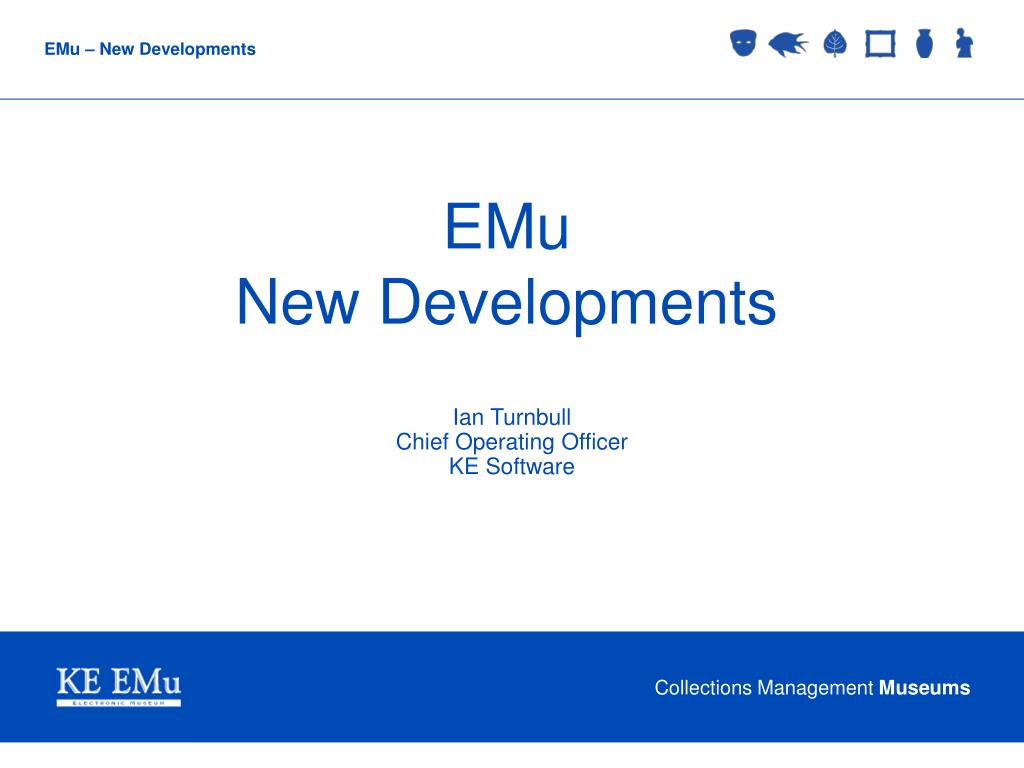This screenshot has width=1024, height=768.
Task: Click the mask icon in header
Action: pyautogui.click(x=743, y=43)
